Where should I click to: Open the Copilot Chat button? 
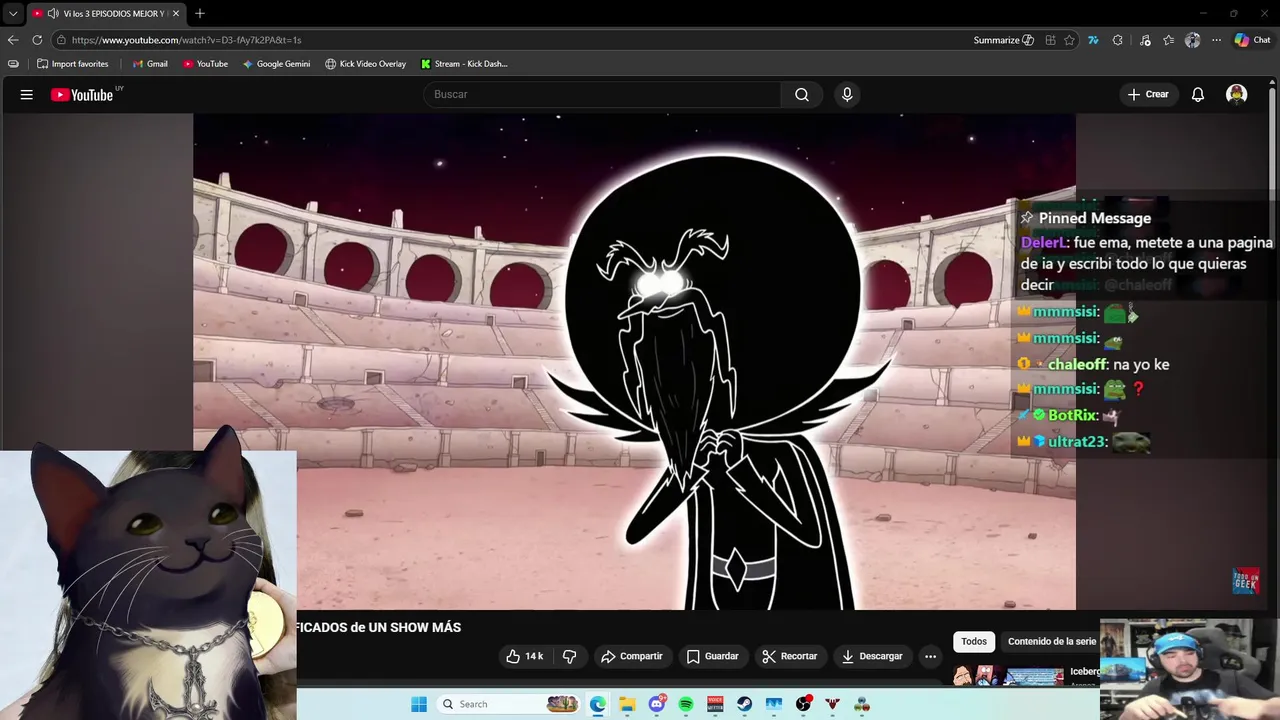pyautogui.click(x=1252, y=40)
